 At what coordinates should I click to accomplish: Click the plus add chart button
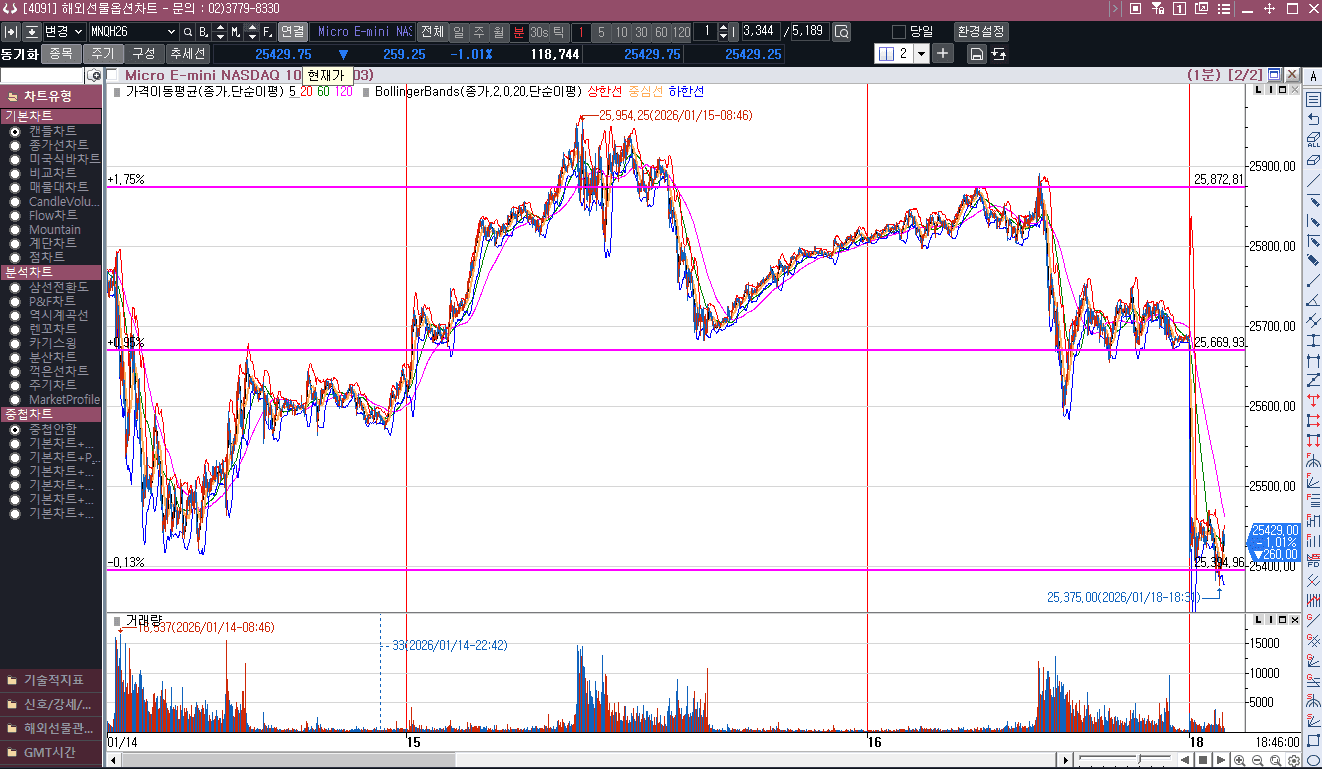point(942,54)
